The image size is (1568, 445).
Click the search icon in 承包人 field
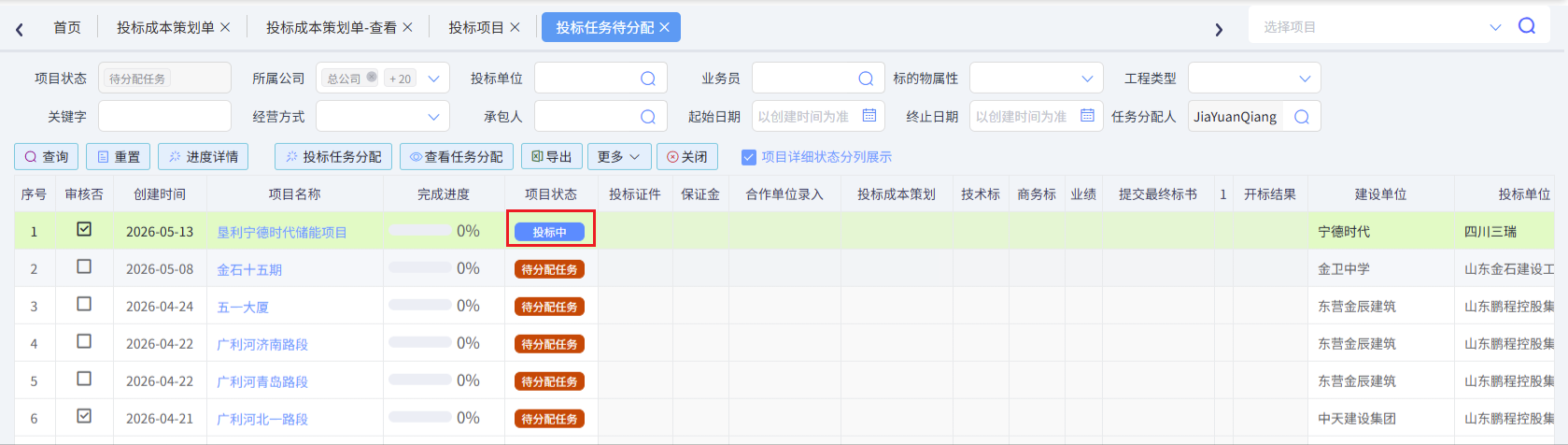point(648,117)
